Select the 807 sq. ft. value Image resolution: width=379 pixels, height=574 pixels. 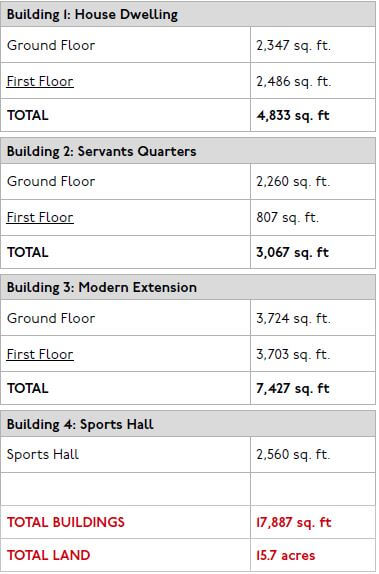point(287,217)
